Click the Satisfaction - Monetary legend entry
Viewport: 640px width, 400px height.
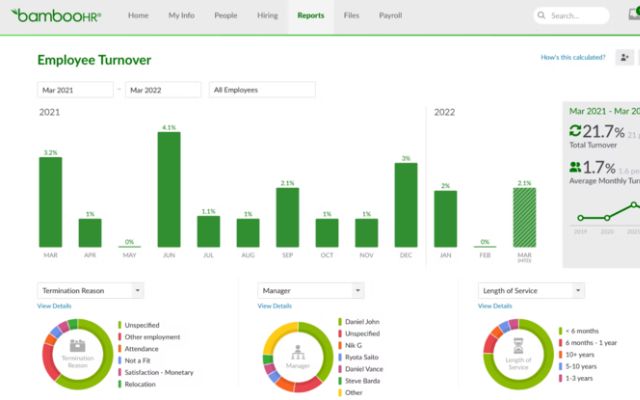pyautogui.click(x=156, y=372)
